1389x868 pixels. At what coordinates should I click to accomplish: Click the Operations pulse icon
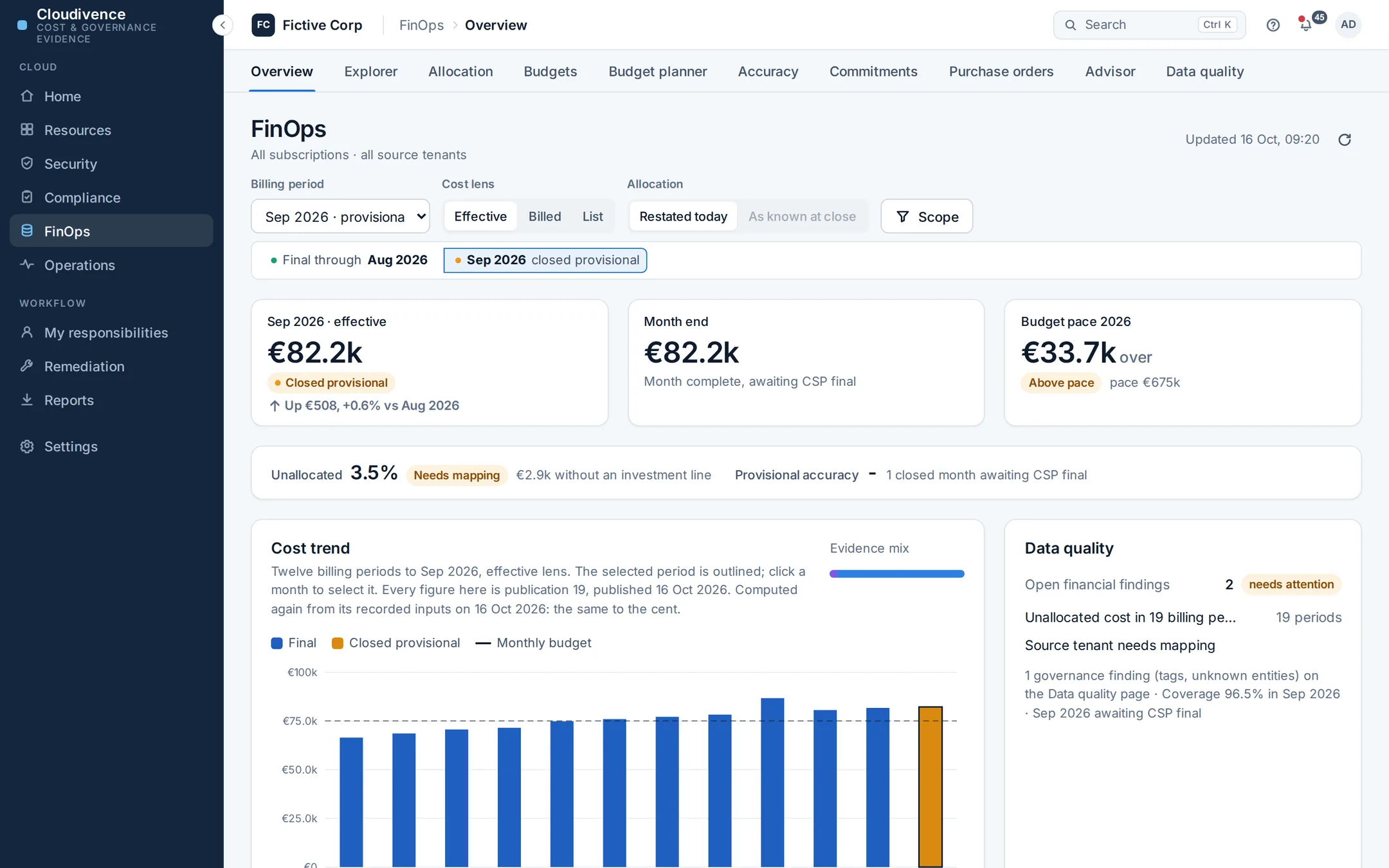[27, 265]
